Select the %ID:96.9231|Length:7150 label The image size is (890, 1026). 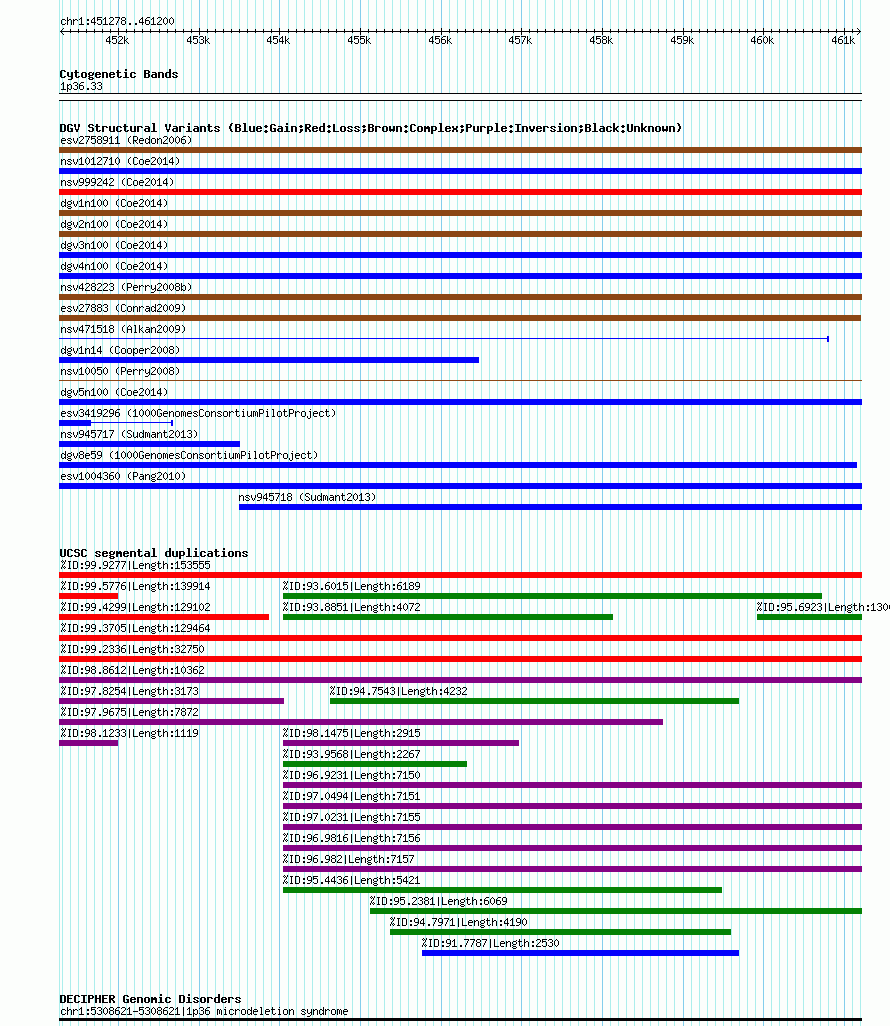coord(351,775)
